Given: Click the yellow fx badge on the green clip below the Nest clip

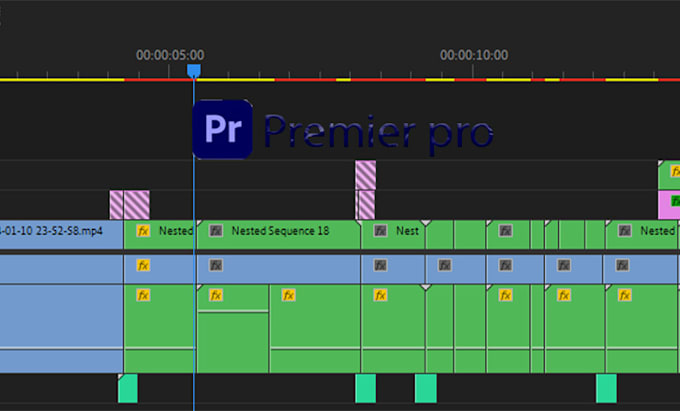Looking at the screenshot, I should (x=380, y=296).
